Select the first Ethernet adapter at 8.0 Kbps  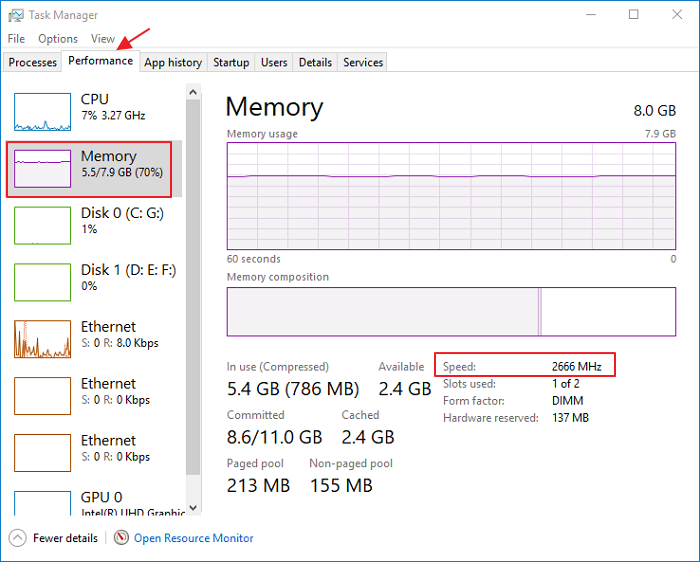tap(94, 339)
